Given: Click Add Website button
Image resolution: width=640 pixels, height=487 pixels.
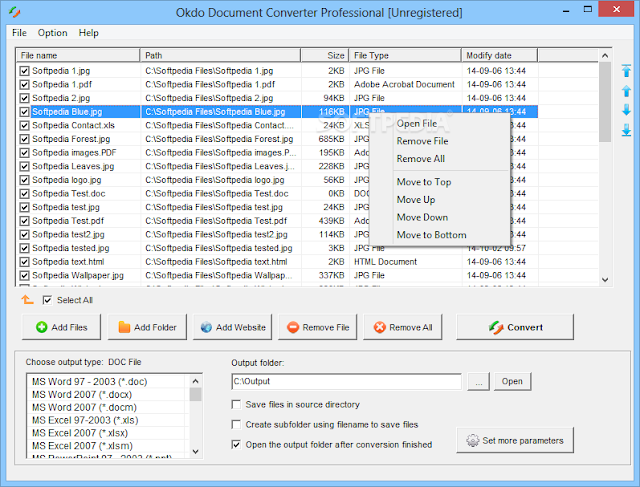Looking at the screenshot, I should (x=232, y=327).
